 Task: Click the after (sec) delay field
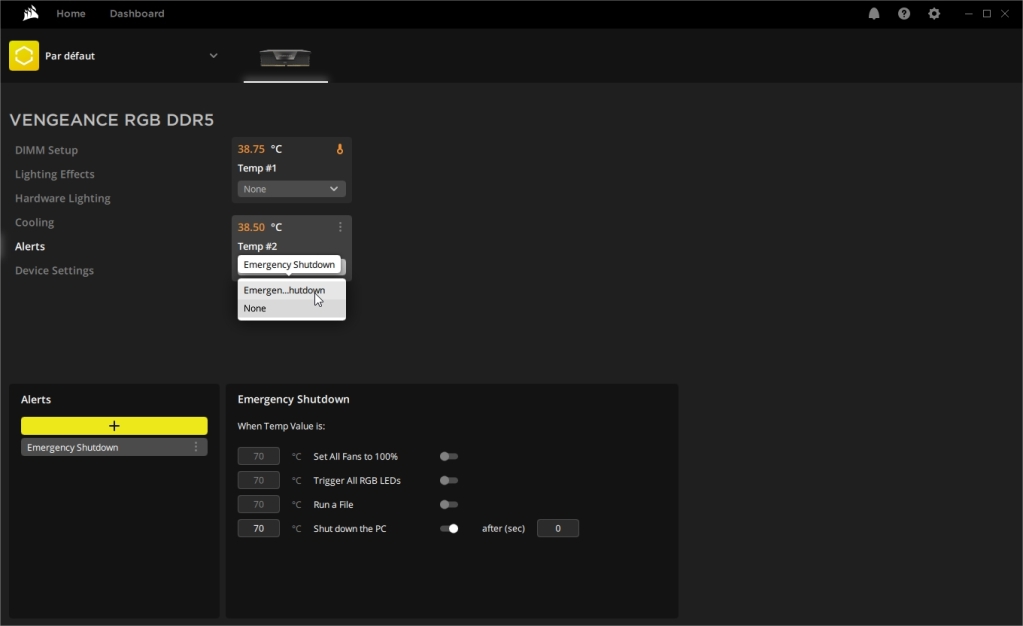558,529
